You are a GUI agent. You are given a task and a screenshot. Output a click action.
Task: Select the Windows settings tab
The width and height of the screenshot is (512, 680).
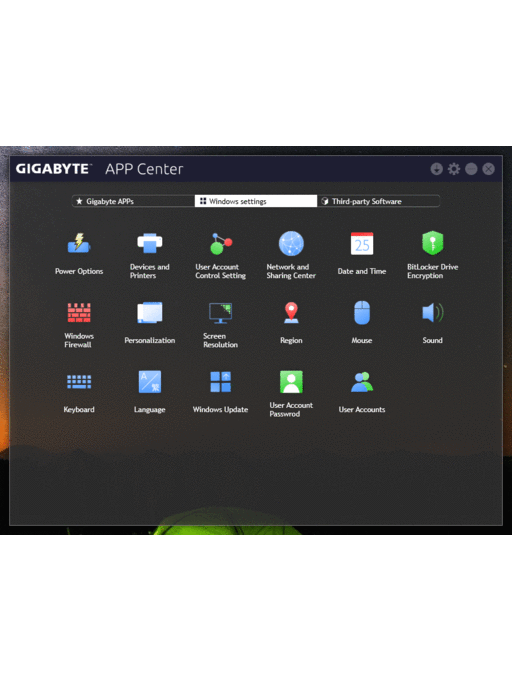pos(256,201)
